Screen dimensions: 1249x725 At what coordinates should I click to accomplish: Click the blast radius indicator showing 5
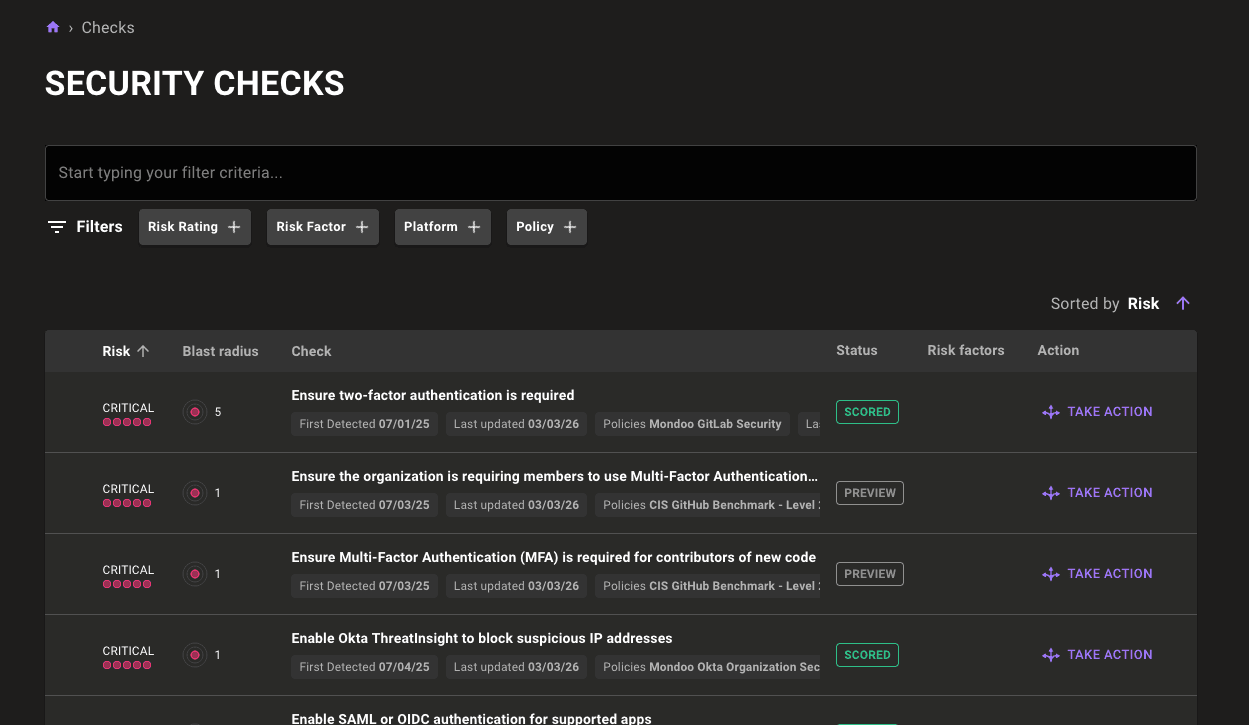[x=195, y=411]
